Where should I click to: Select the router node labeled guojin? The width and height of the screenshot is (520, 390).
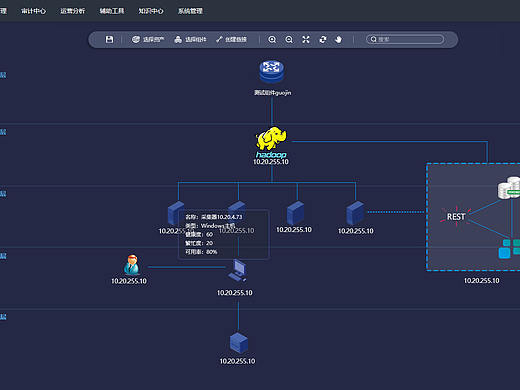click(x=272, y=71)
